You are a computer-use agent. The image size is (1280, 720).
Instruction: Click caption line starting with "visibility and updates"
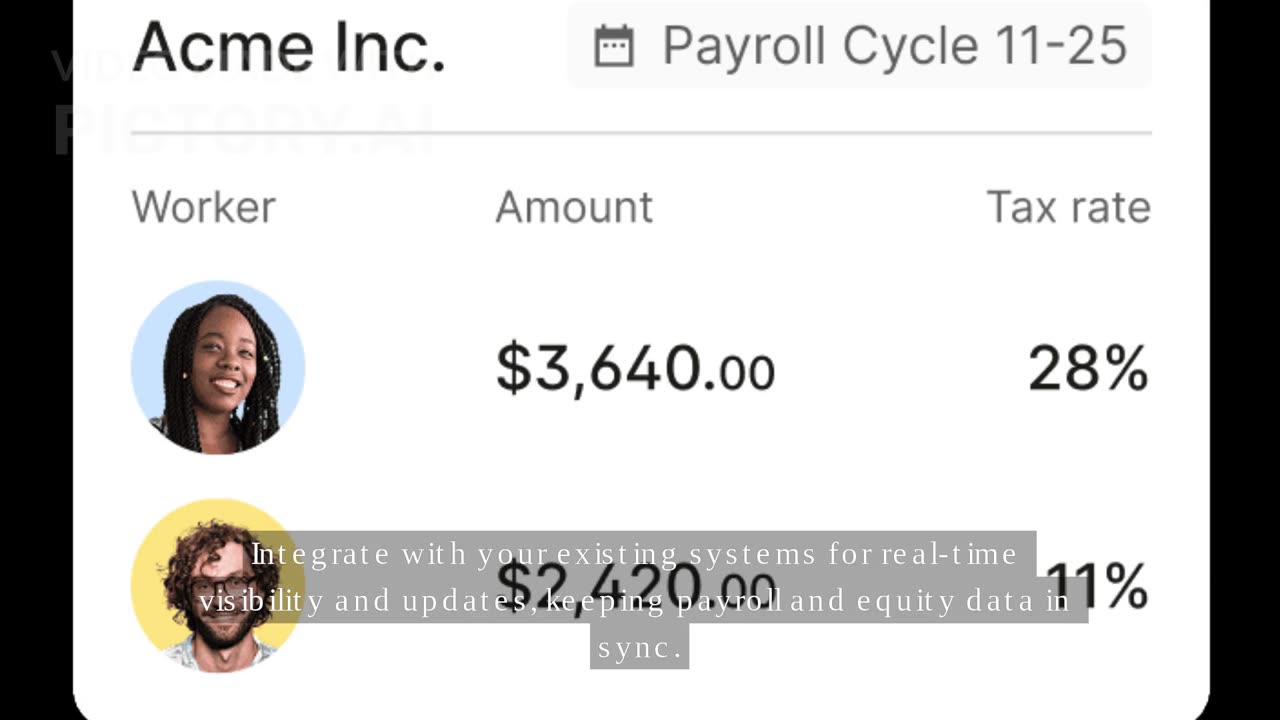(x=634, y=601)
